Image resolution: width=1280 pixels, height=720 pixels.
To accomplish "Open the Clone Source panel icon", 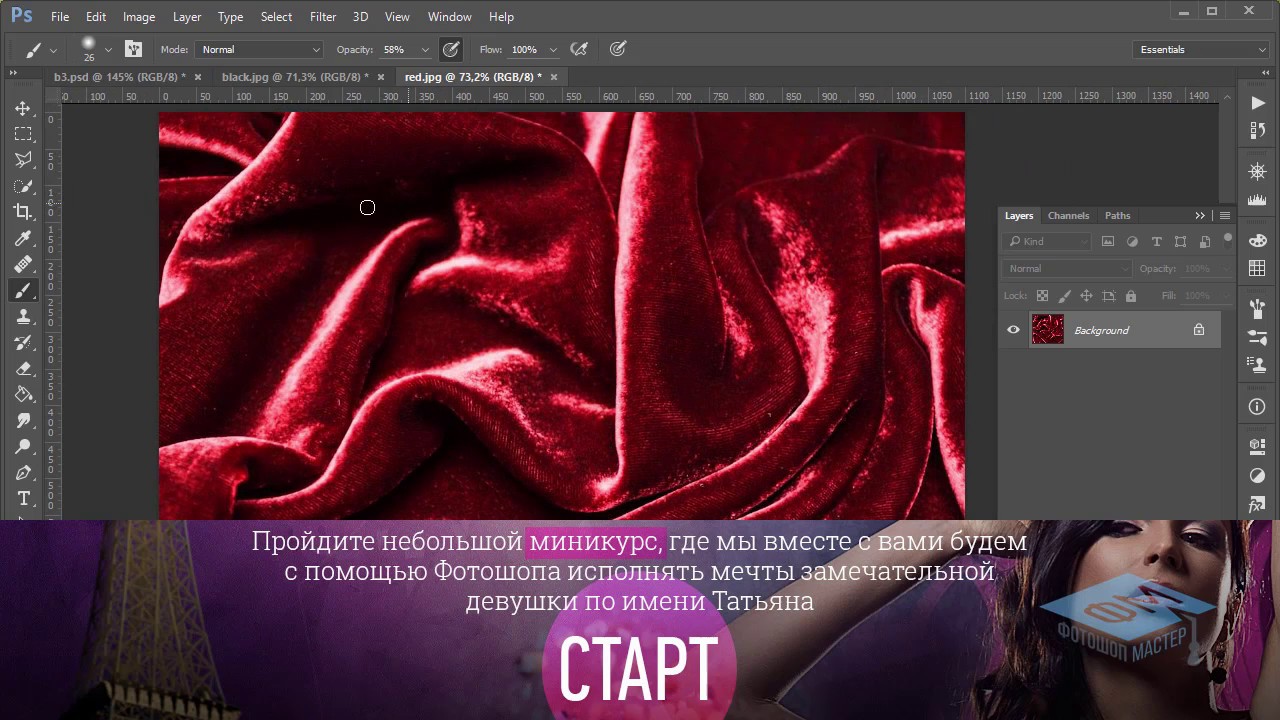I will tap(1257, 365).
